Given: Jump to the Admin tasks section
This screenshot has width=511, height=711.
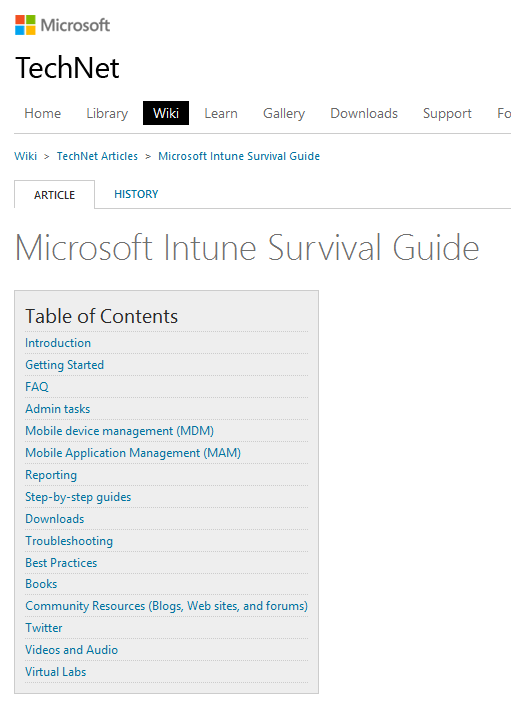Looking at the screenshot, I should (x=58, y=409).
